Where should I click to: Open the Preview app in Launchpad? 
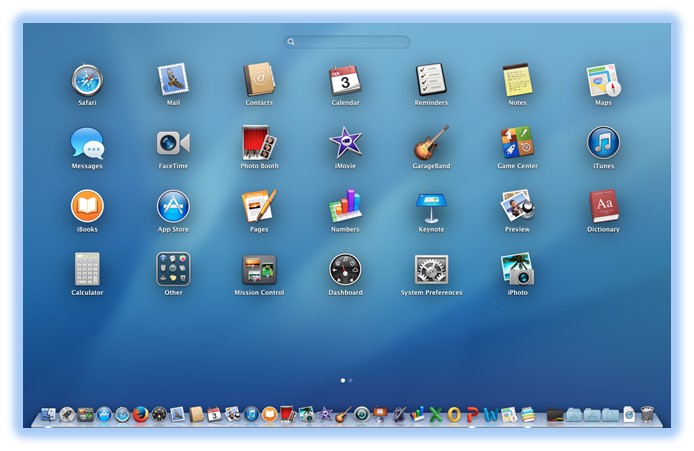pyautogui.click(x=517, y=206)
